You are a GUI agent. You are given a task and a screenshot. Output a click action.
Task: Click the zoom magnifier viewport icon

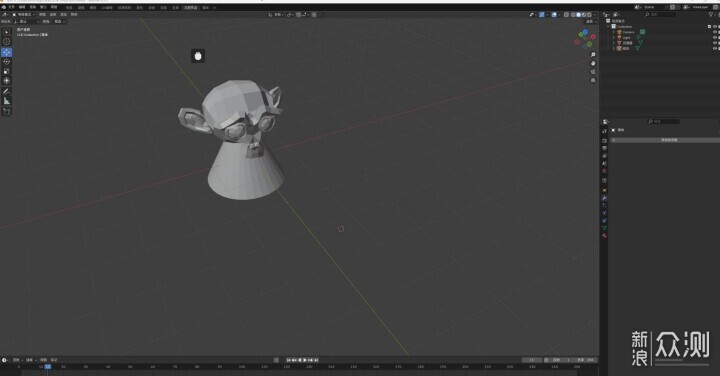(593, 55)
